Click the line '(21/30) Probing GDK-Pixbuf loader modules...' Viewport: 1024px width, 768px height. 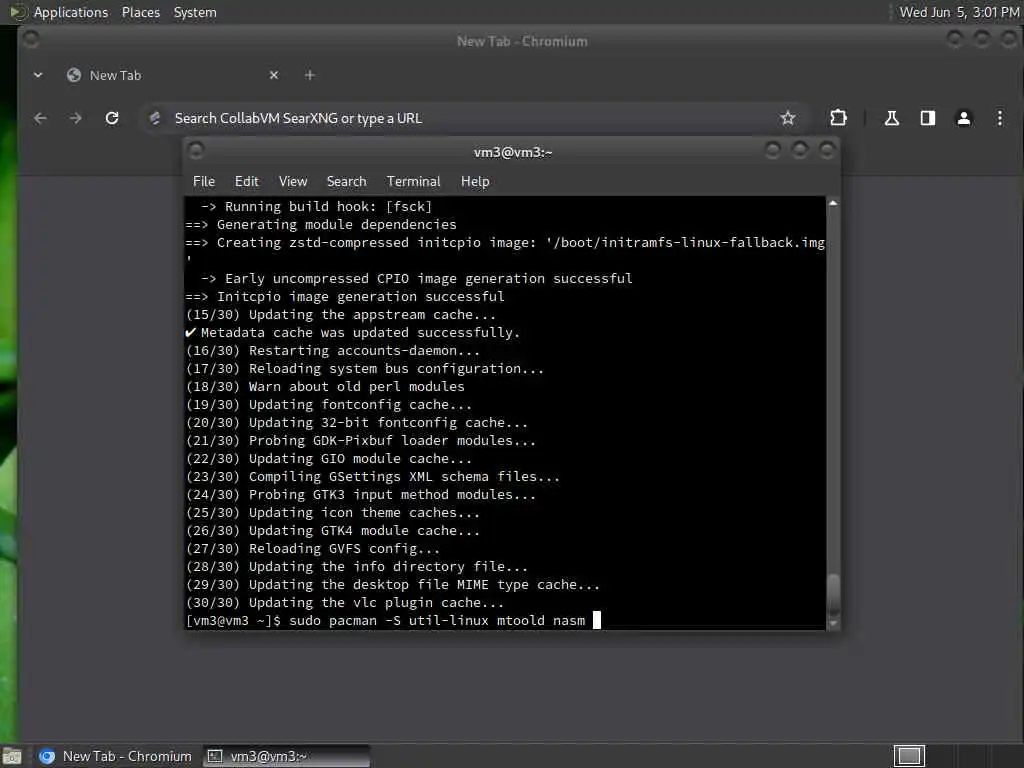pos(361,441)
